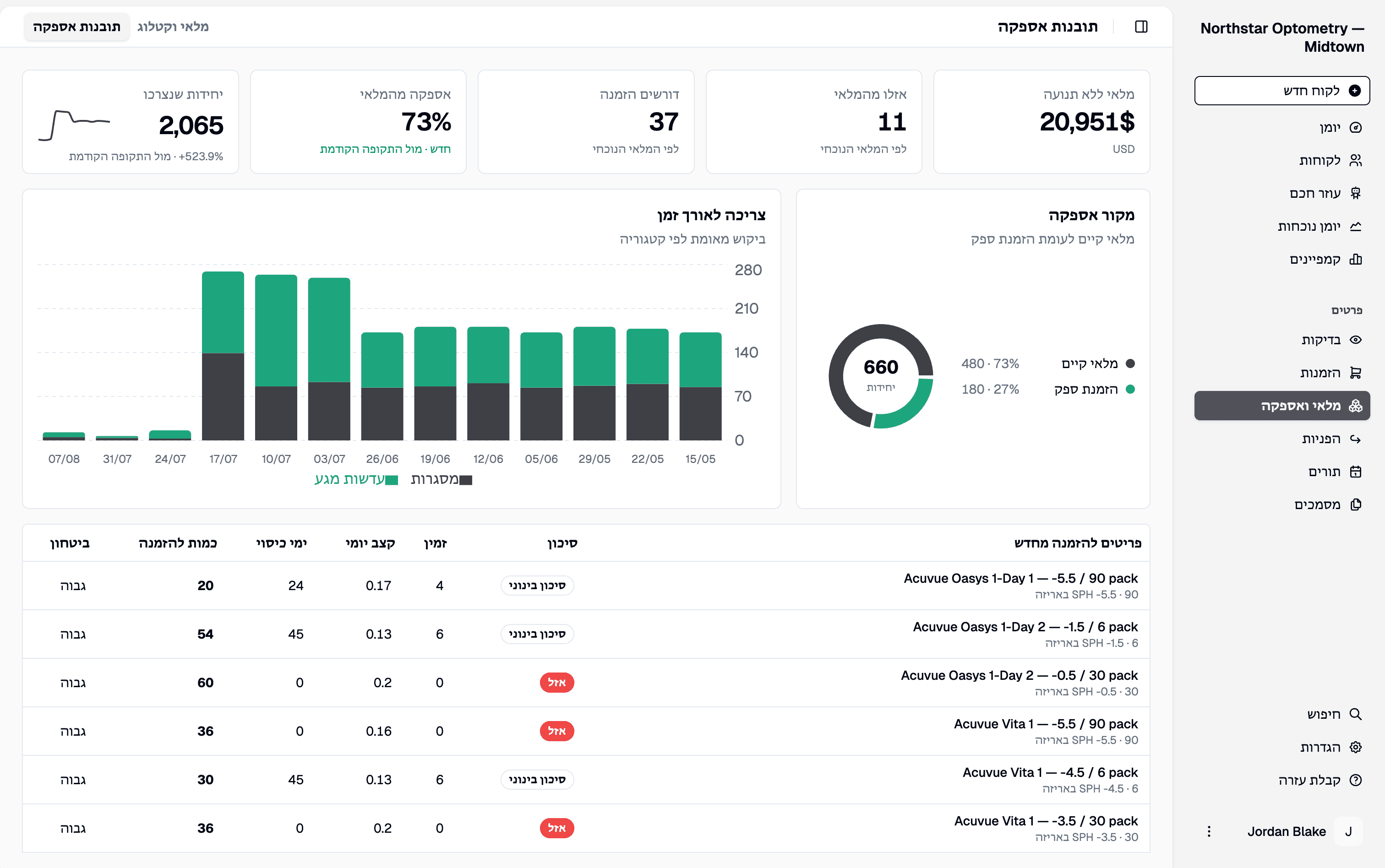Open the הגדרות sidebar link
The image size is (1385, 868).
(x=1281, y=747)
